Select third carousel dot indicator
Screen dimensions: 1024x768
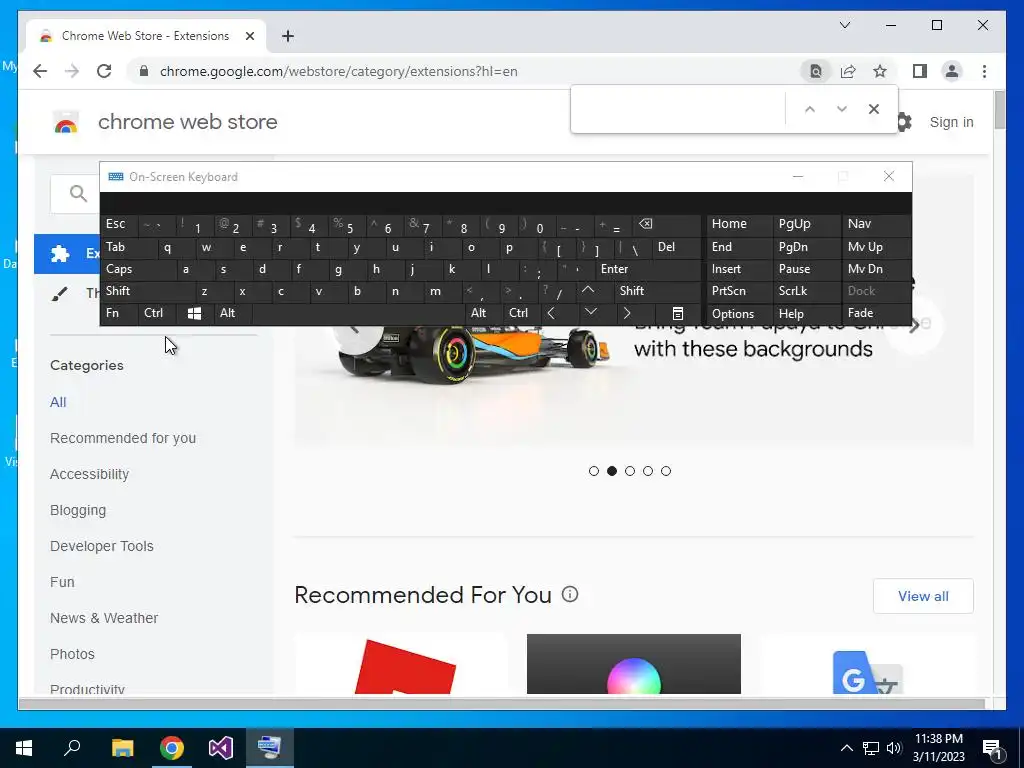click(630, 471)
